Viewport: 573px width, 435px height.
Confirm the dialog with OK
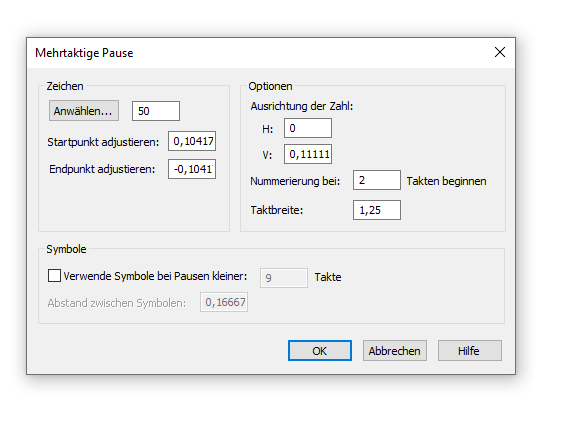pyautogui.click(x=320, y=351)
